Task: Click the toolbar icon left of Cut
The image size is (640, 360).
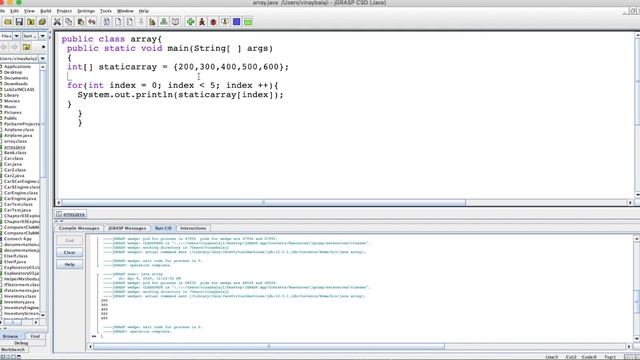Action: point(42,22)
